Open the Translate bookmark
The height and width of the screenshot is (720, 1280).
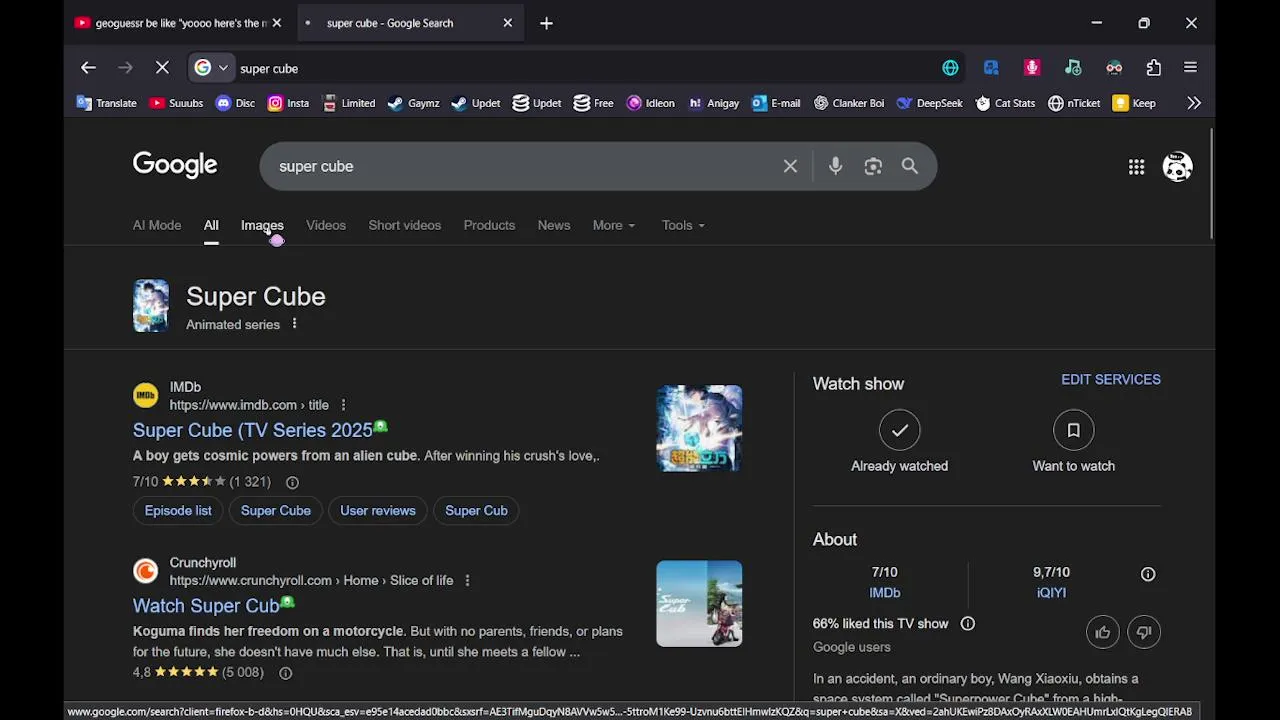(106, 103)
